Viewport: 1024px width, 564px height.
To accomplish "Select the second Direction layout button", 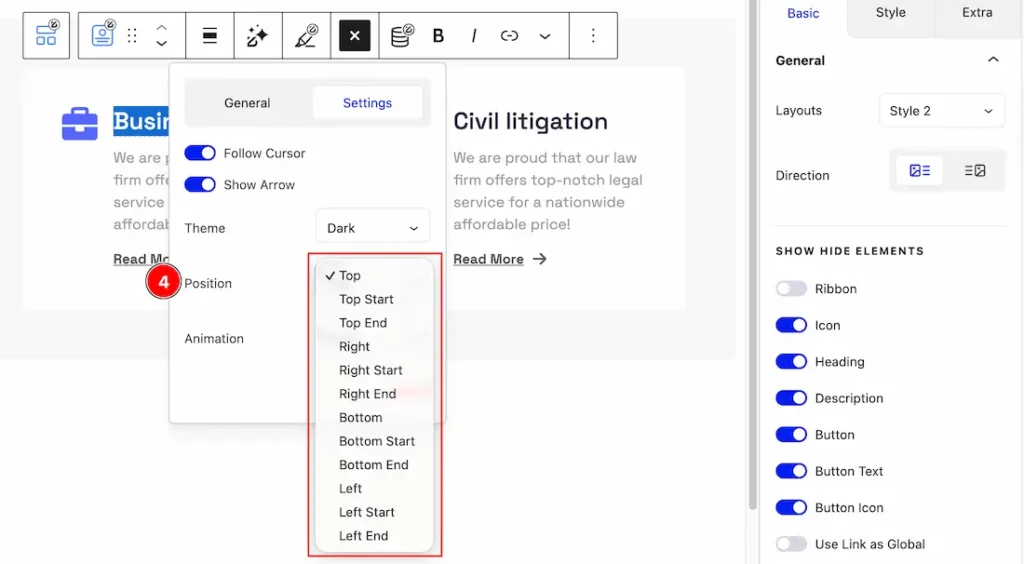I will pos(975,171).
